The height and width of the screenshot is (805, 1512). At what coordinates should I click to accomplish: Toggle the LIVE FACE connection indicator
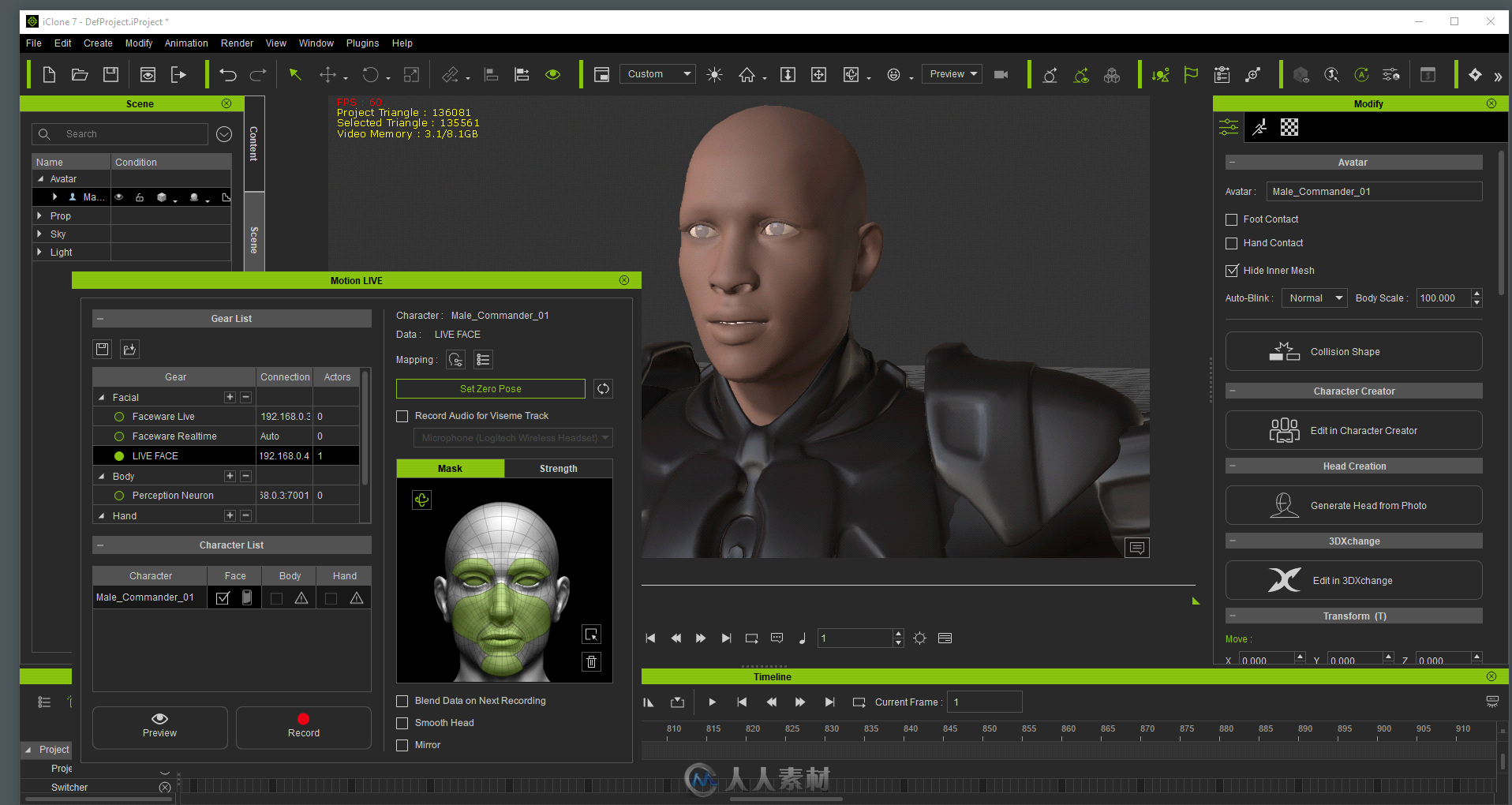point(119,456)
